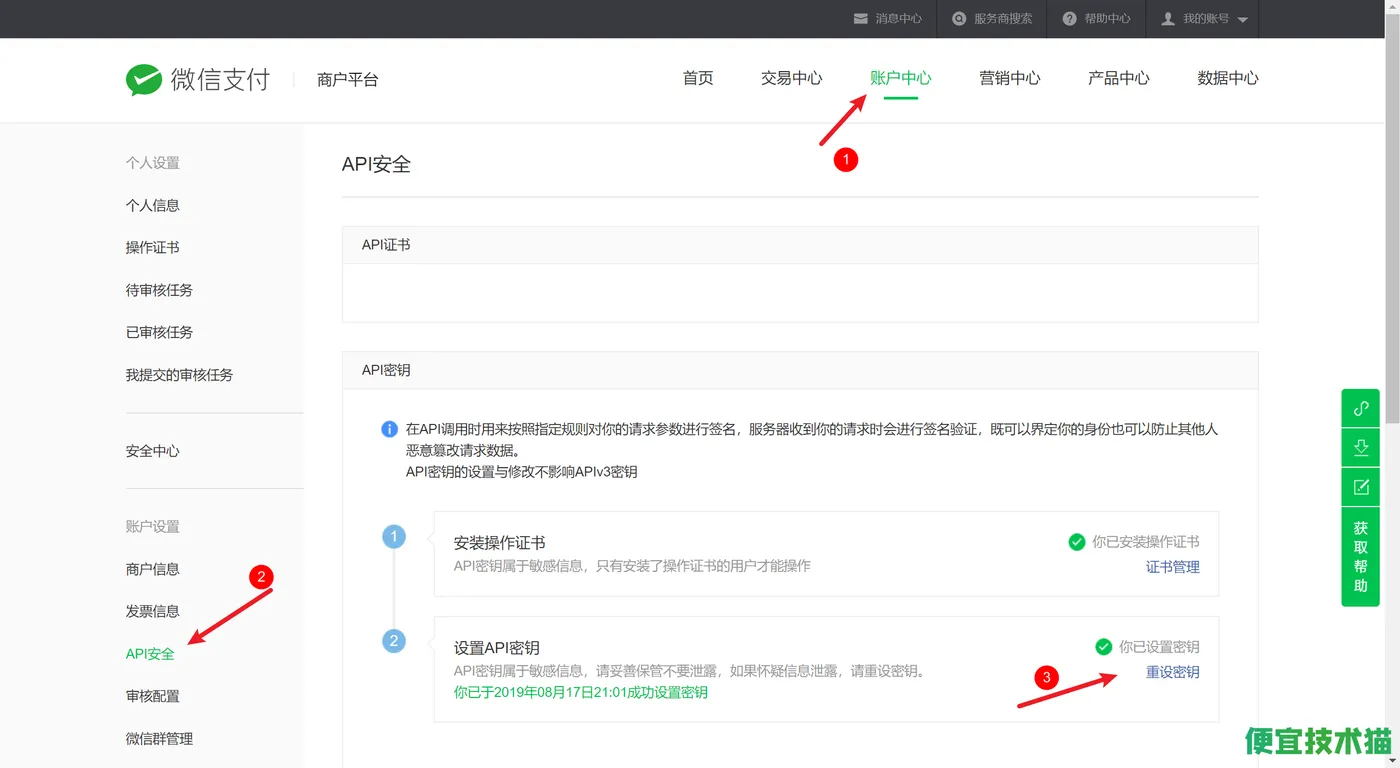The image size is (1400, 768).
Task: Click the 证书管理 link
Action: 1173,567
